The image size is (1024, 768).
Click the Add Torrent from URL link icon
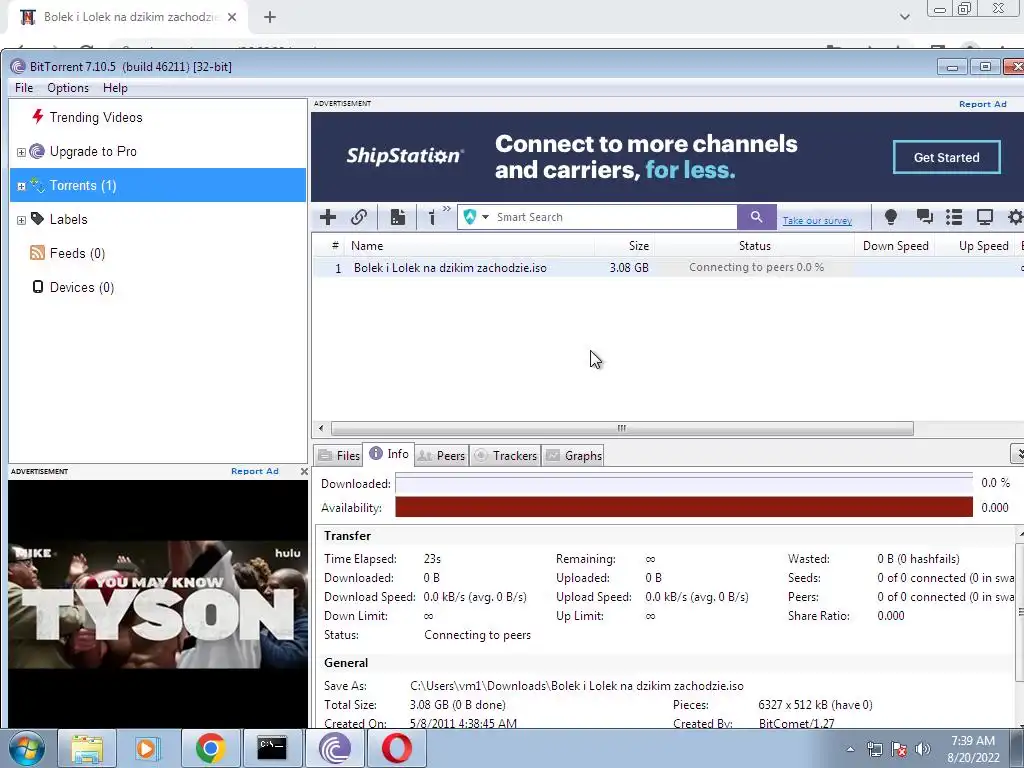pyautogui.click(x=359, y=217)
